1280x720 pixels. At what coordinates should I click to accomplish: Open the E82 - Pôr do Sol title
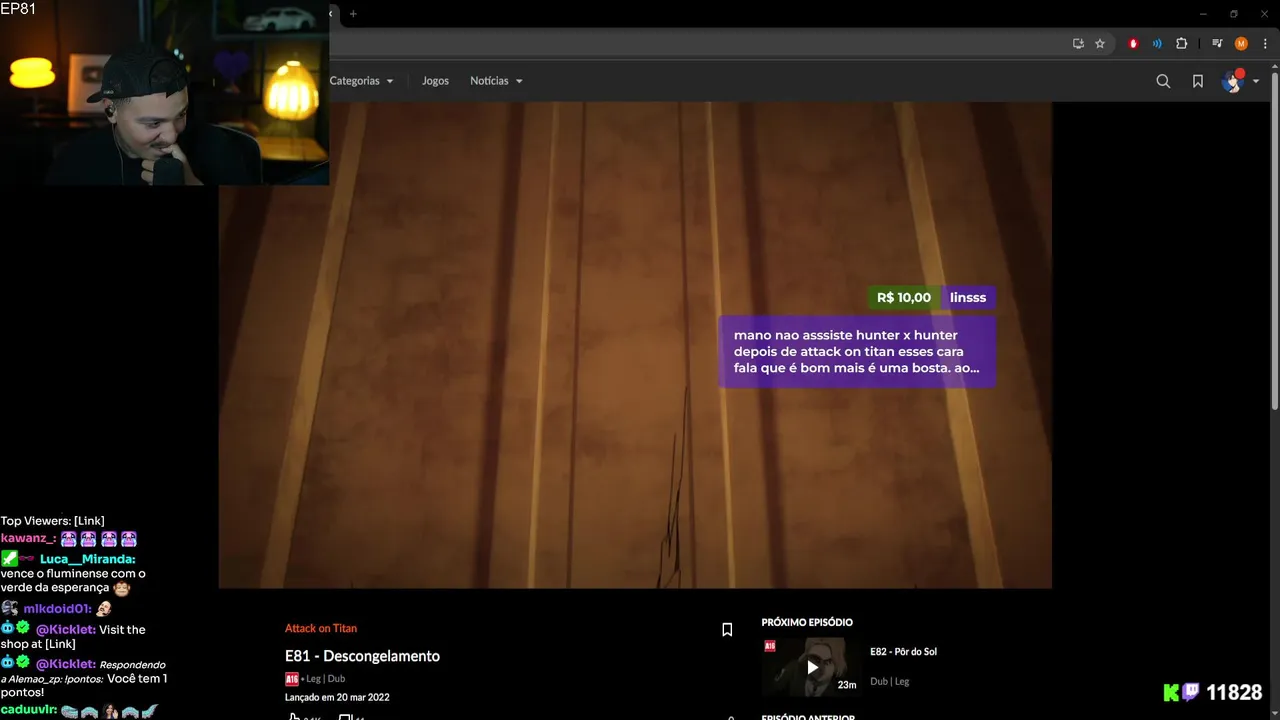(x=903, y=652)
